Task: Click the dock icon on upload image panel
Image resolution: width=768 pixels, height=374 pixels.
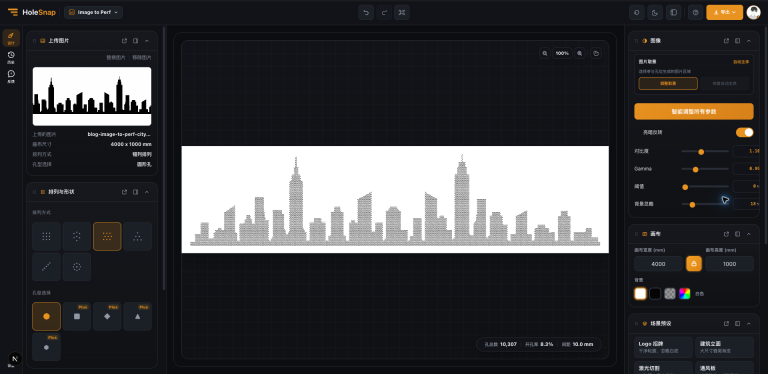Action: [x=135, y=41]
